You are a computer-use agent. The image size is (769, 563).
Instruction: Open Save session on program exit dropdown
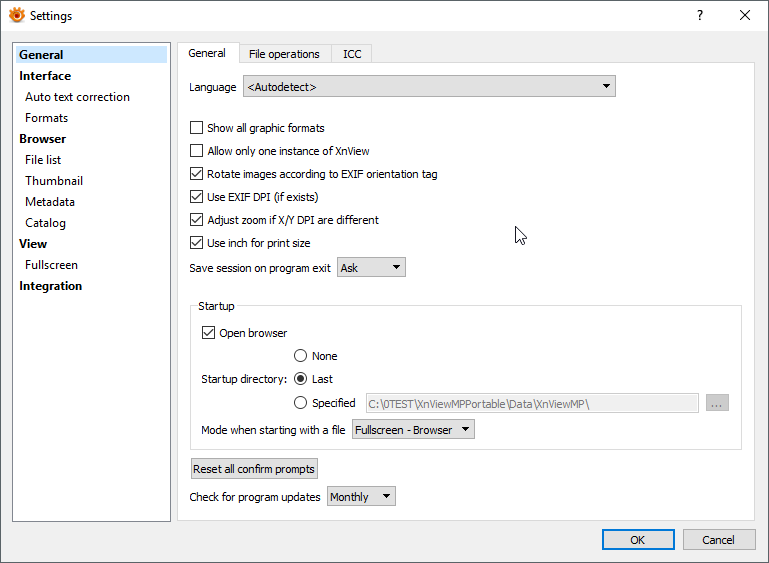pos(371,268)
